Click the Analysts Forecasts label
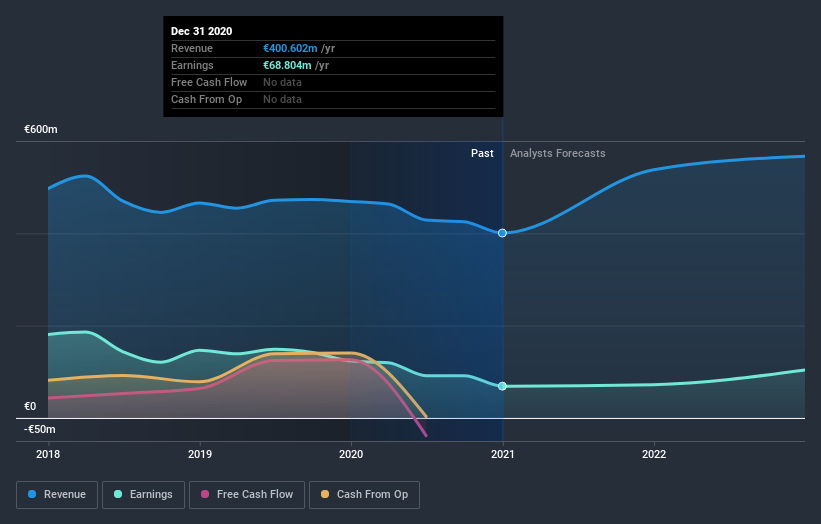This screenshot has height=524, width=821. click(x=558, y=153)
